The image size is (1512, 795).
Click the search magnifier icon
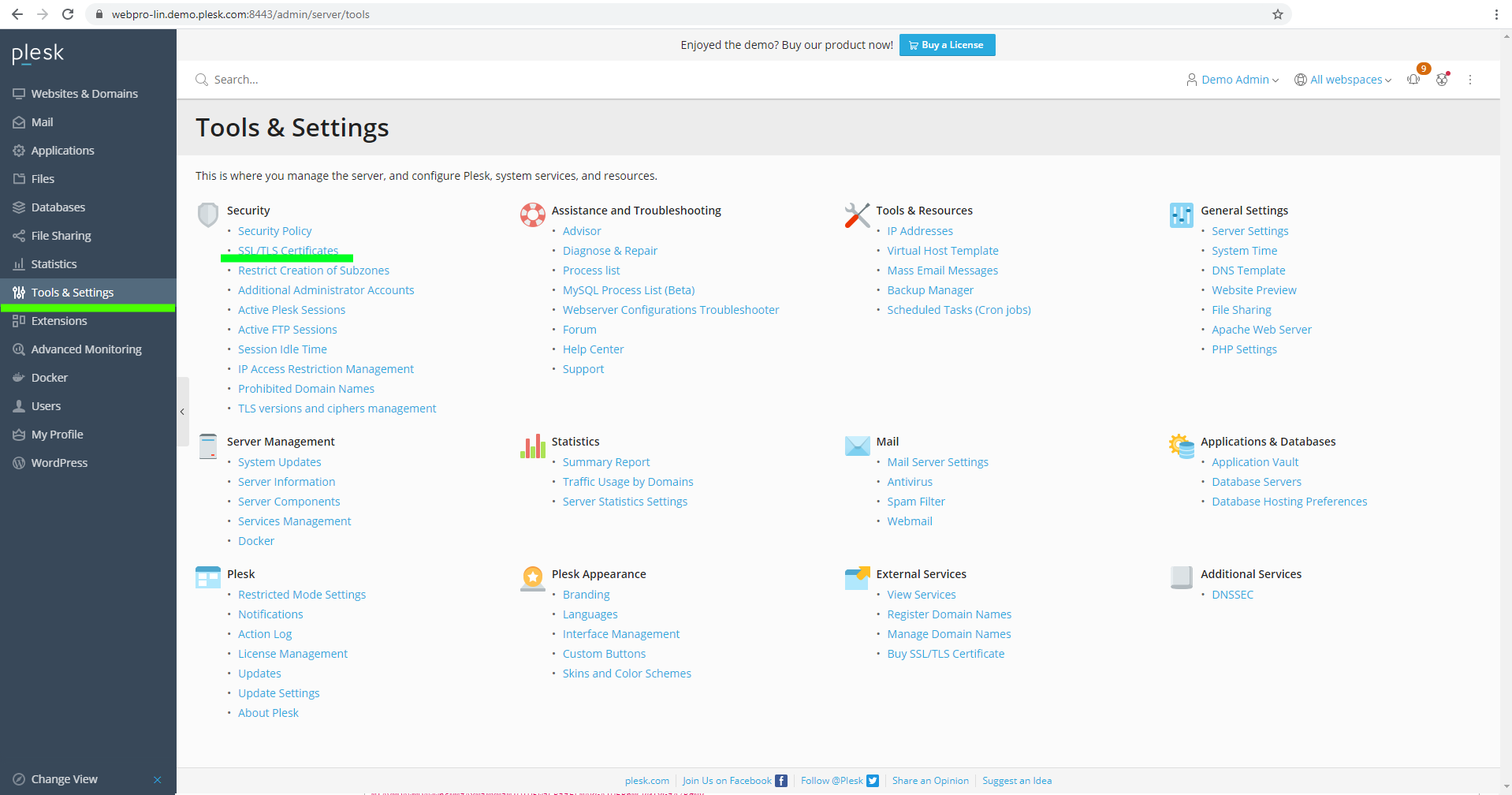point(202,80)
